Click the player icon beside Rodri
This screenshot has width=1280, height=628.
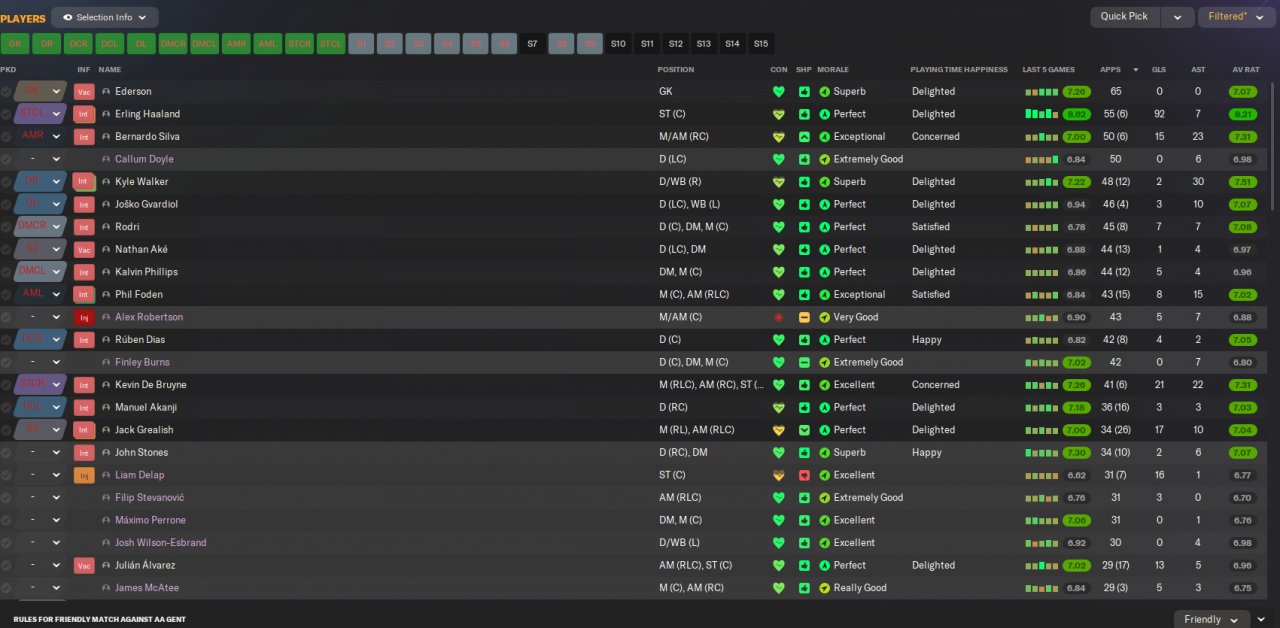tap(106, 227)
